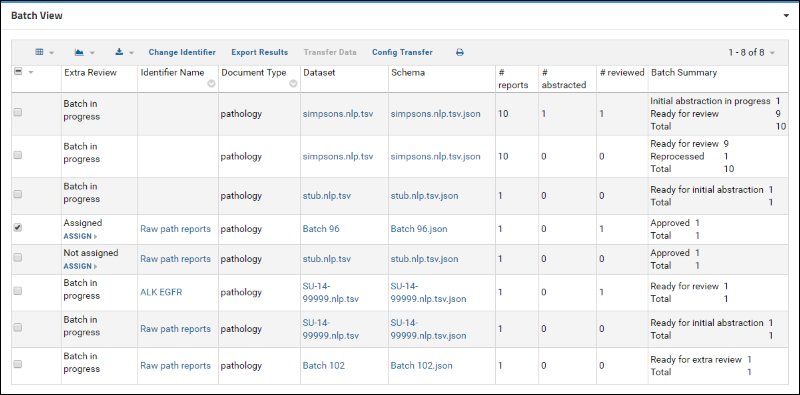Click the print icon in toolbar
Image resolution: width=800 pixels, height=395 pixels.
[460, 52]
